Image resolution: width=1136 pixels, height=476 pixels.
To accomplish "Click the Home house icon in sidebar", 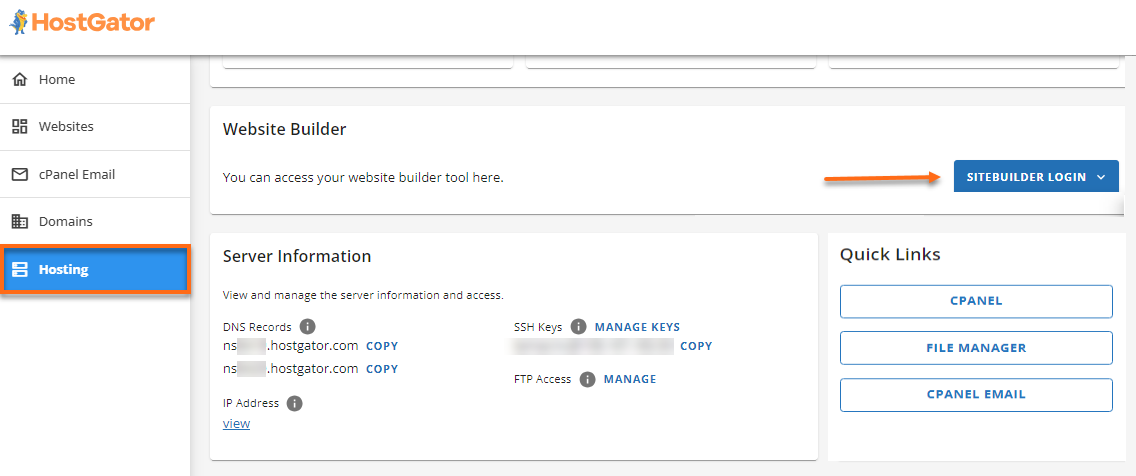I will click(19, 80).
